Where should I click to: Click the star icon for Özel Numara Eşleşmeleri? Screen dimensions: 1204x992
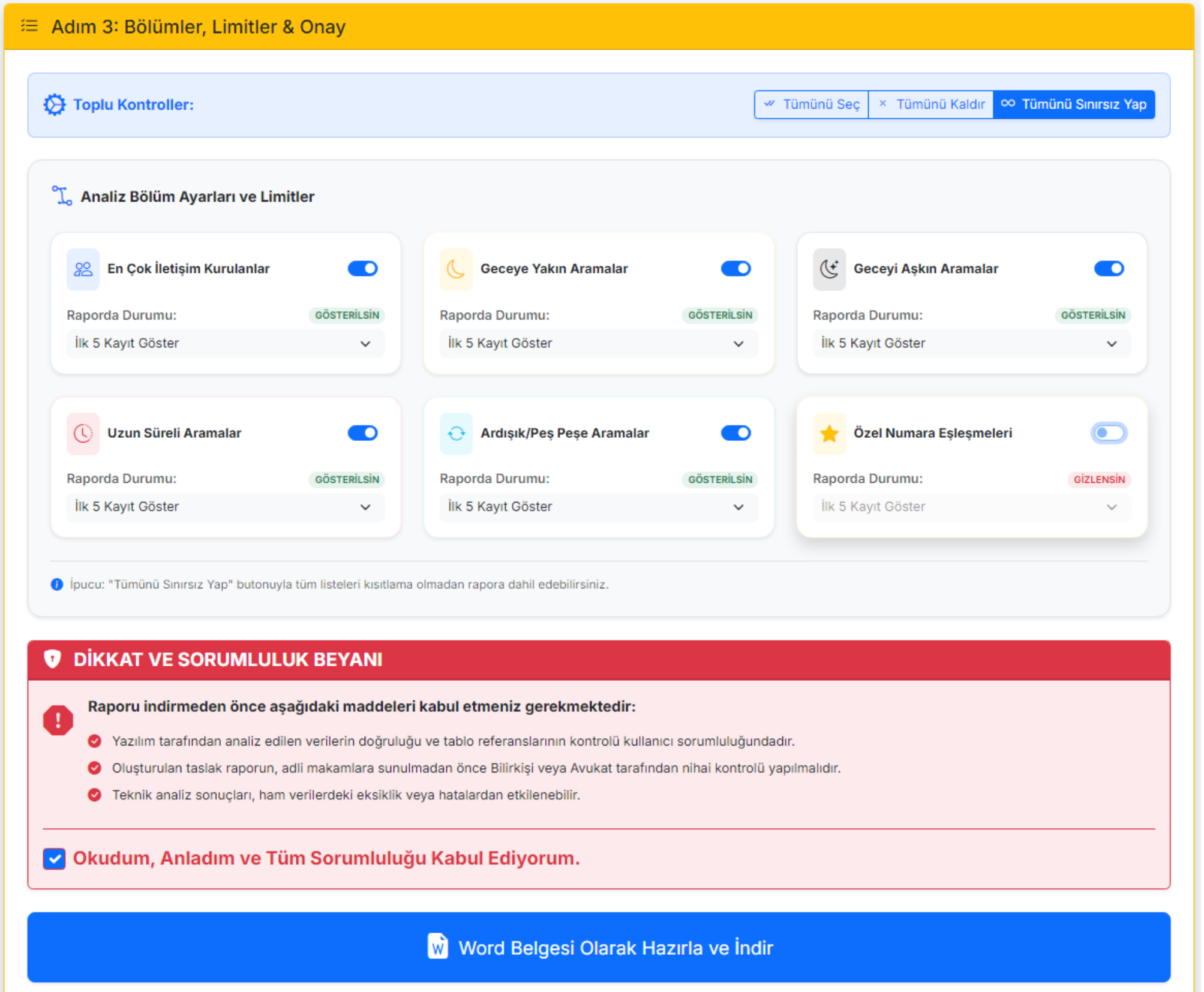829,433
